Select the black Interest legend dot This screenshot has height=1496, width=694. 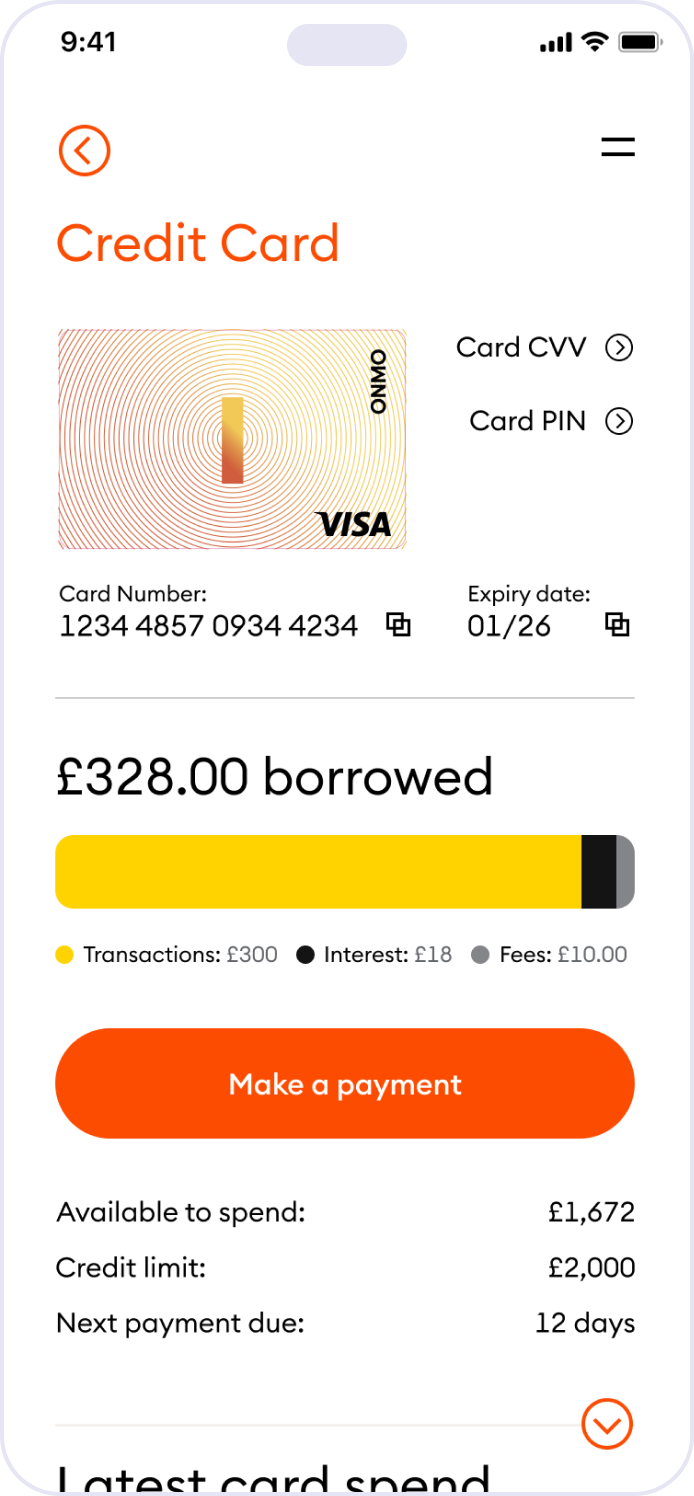coord(306,954)
